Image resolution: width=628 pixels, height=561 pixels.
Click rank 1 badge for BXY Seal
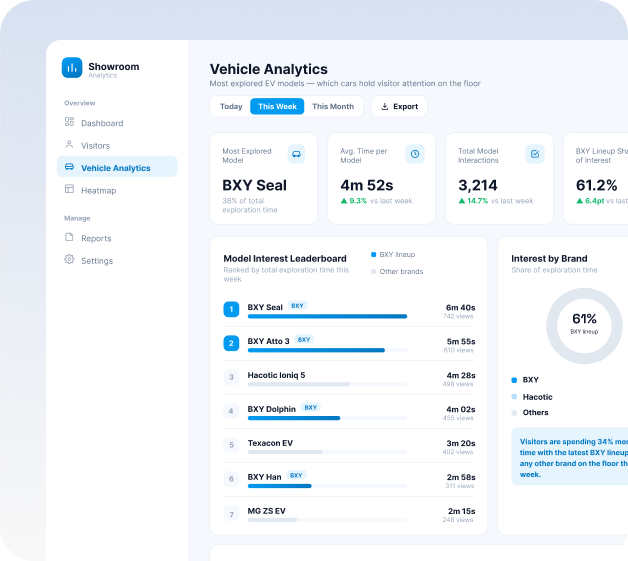tap(231, 309)
